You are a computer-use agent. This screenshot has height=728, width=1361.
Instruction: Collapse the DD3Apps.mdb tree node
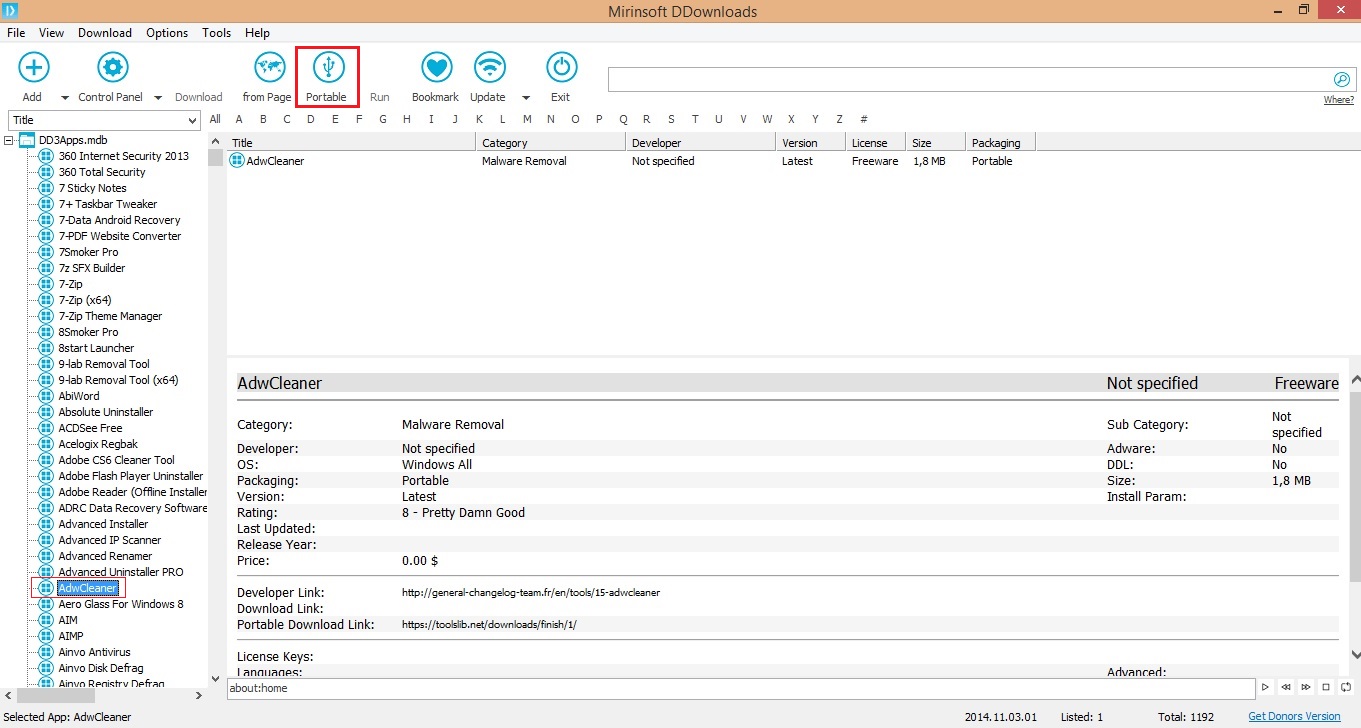9,141
